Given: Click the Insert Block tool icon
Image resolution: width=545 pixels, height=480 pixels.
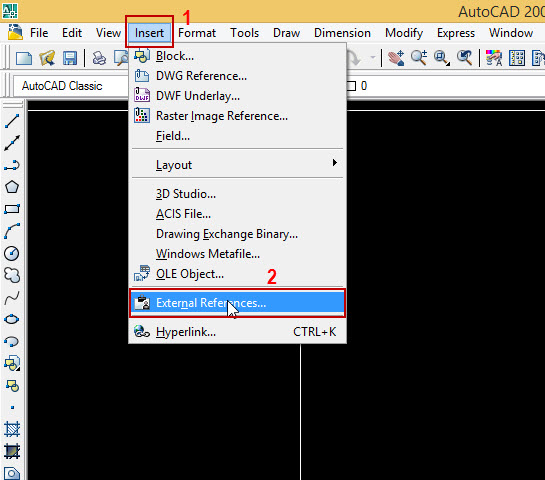Looking at the screenshot, I should tap(12, 363).
